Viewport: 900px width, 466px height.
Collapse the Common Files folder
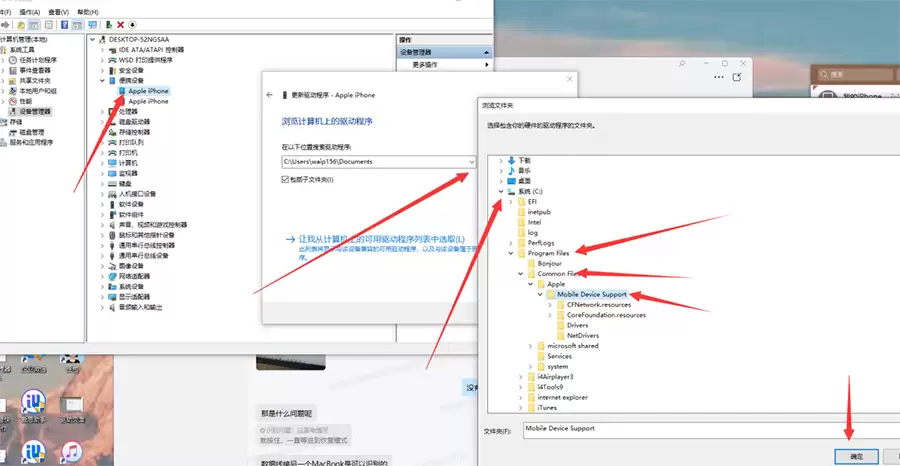(521, 274)
